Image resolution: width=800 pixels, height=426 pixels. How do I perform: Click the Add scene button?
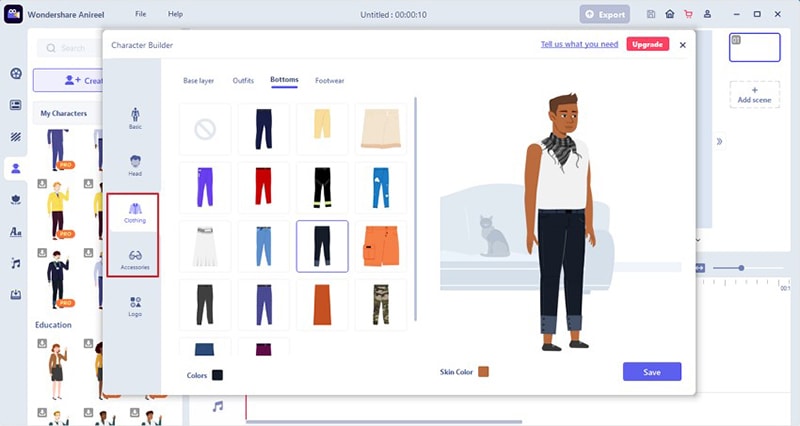click(x=755, y=95)
